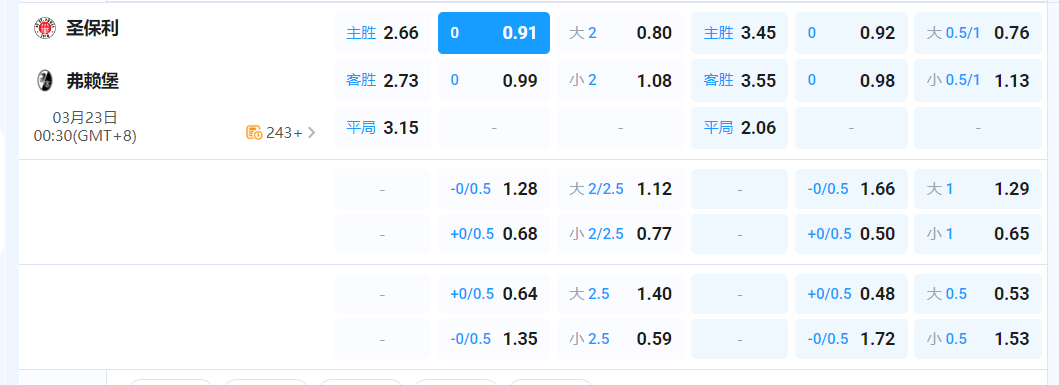1059x385 pixels.
Task: Pick half-time 平局 at odds 2.06
Action: point(739,128)
